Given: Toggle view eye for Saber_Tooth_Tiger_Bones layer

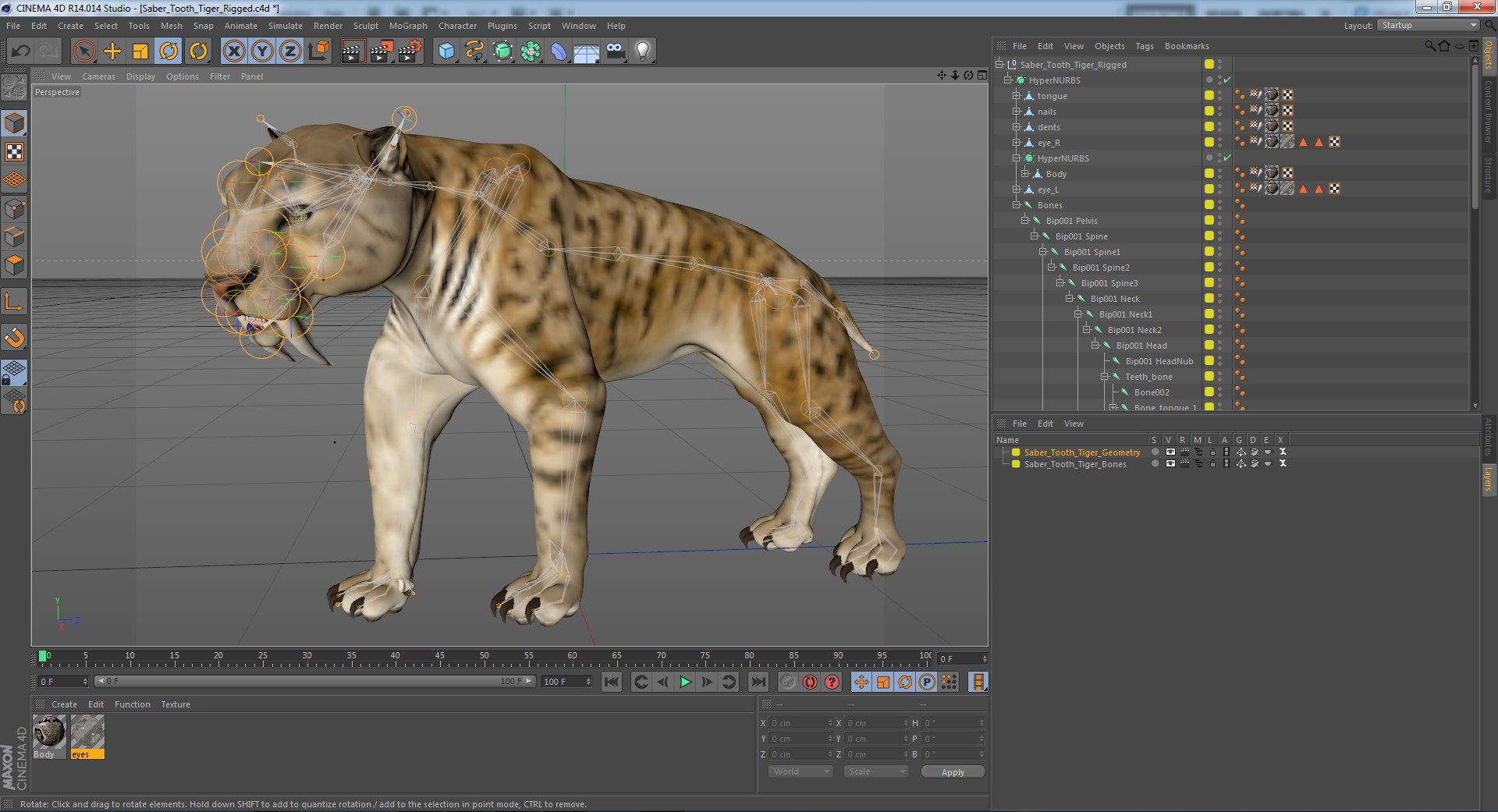Looking at the screenshot, I should pyautogui.click(x=1170, y=464).
